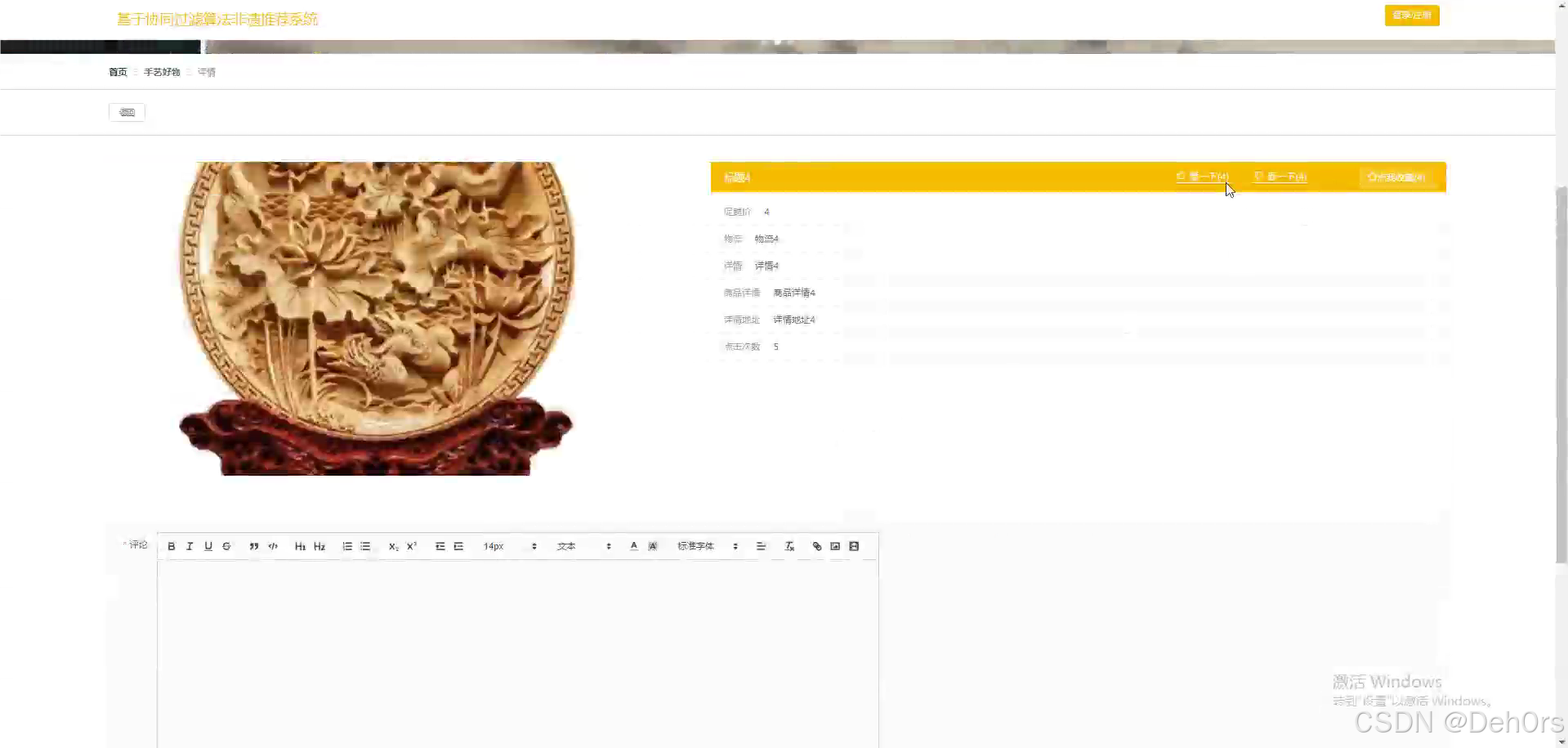The width and height of the screenshot is (1568, 748).
Task: Open the text background color picker
Action: [x=653, y=546]
